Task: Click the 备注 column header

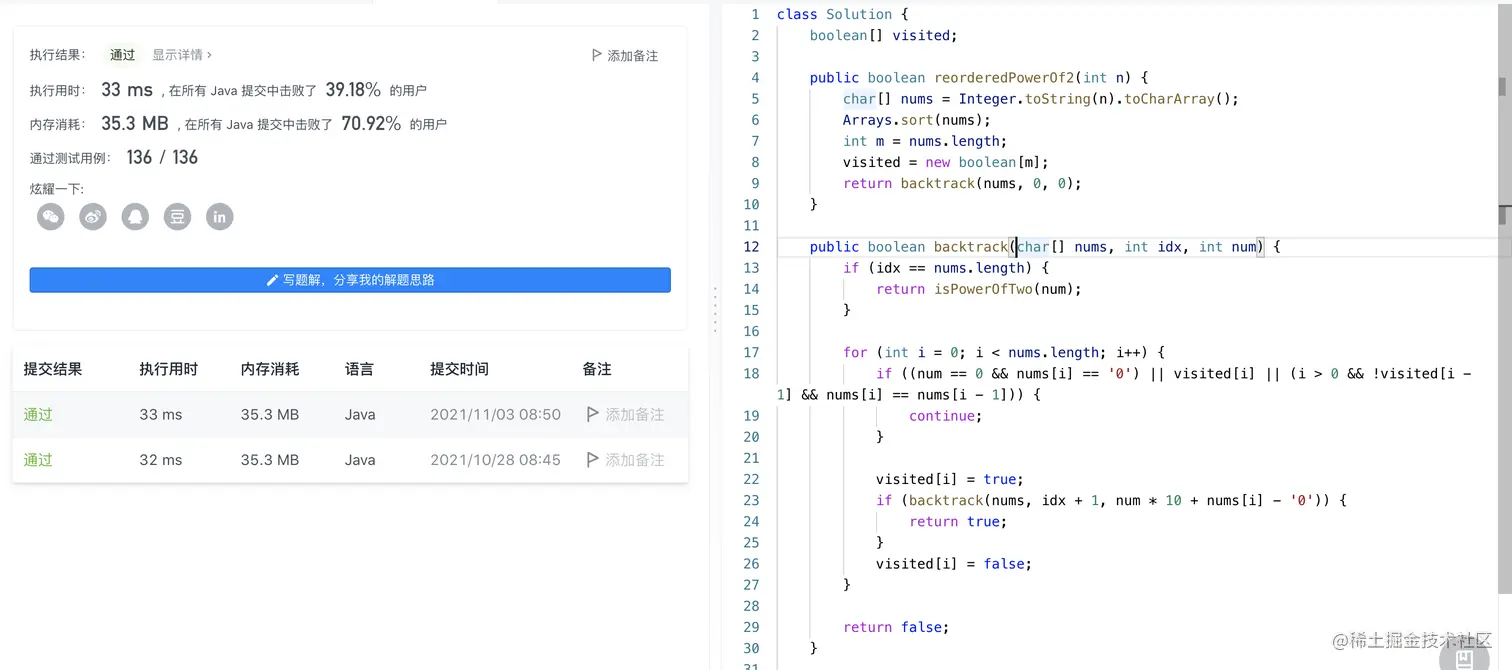Action: 597,369
